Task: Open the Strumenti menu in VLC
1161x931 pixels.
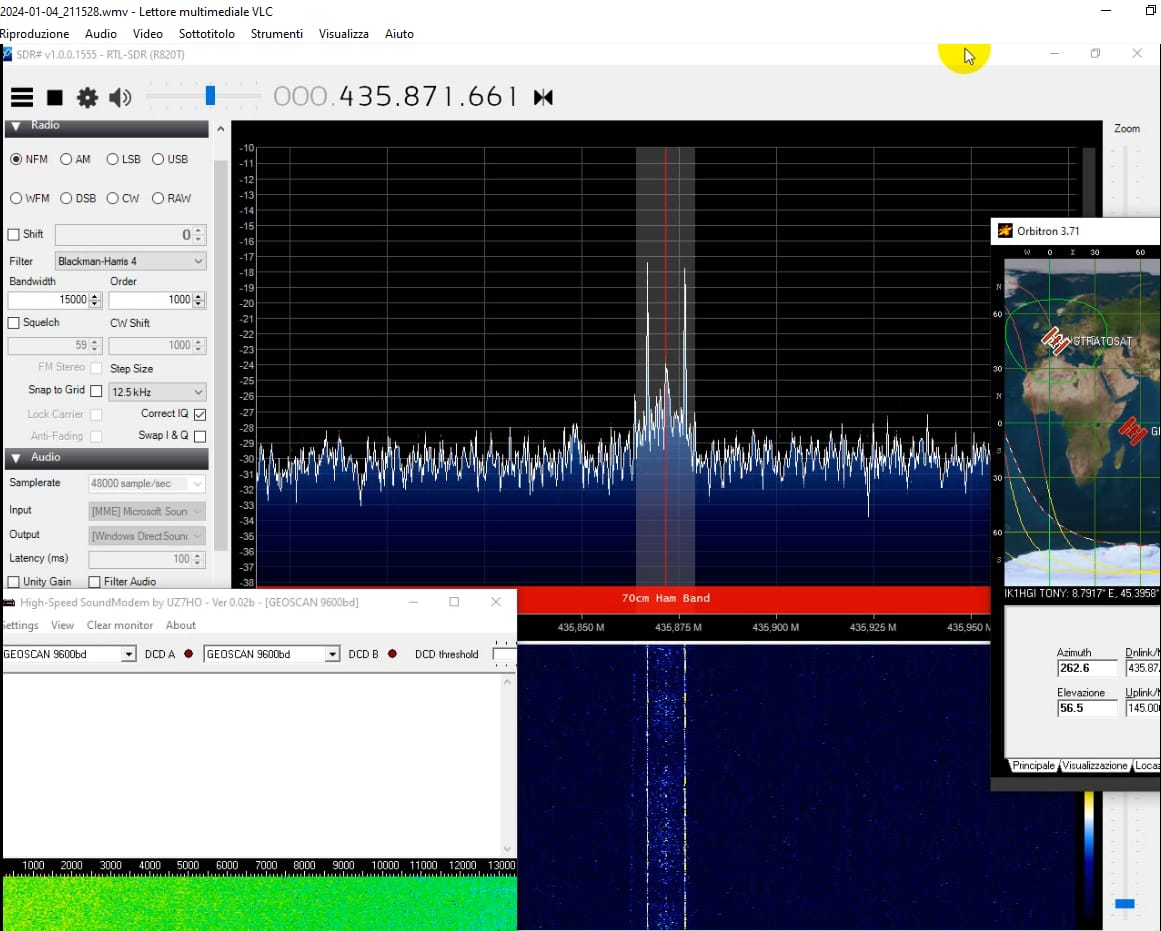Action: click(276, 33)
